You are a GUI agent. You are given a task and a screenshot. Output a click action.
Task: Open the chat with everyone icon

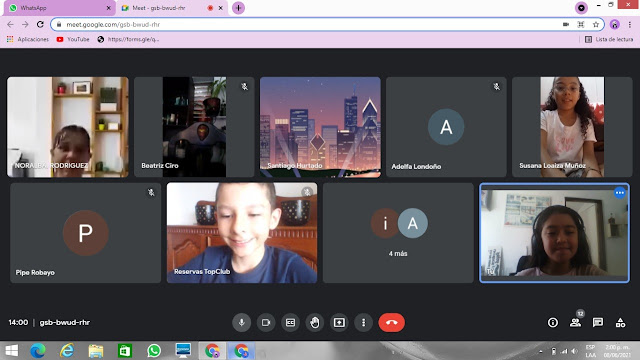click(x=598, y=322)
